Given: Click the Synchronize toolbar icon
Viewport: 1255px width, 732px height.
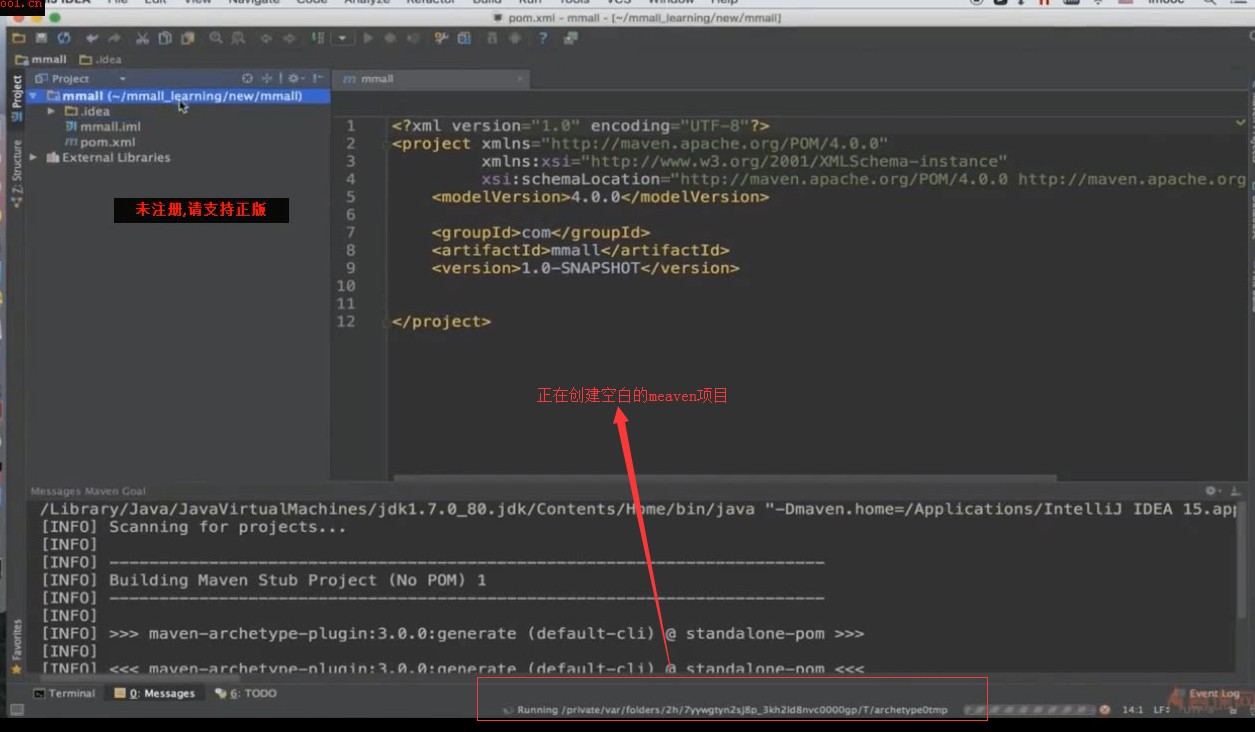Looking at the screenshot, I should click(x=64, y=38).
